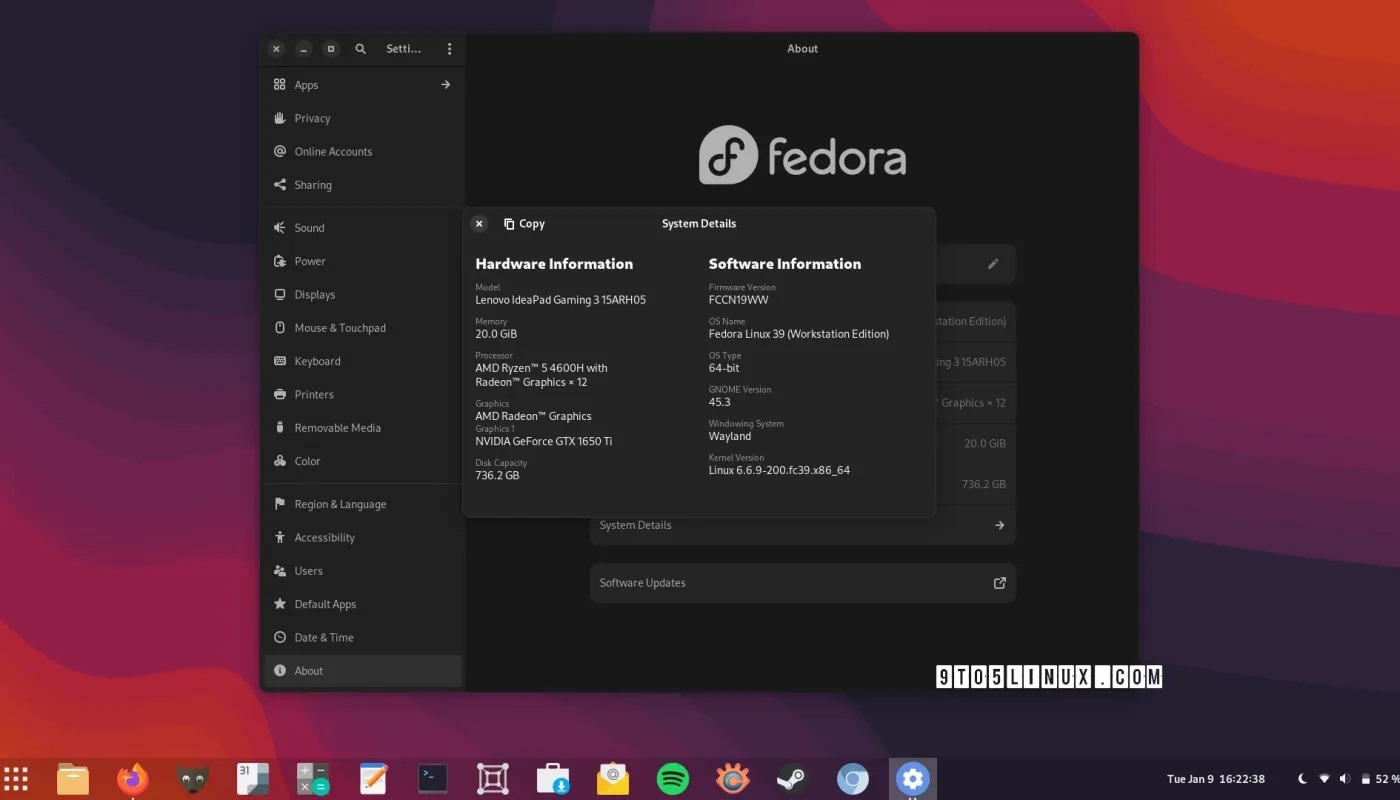The width and height of the screenshot is (1400, 800).
Task: Copy system details to clipboard
Action: 524,224
